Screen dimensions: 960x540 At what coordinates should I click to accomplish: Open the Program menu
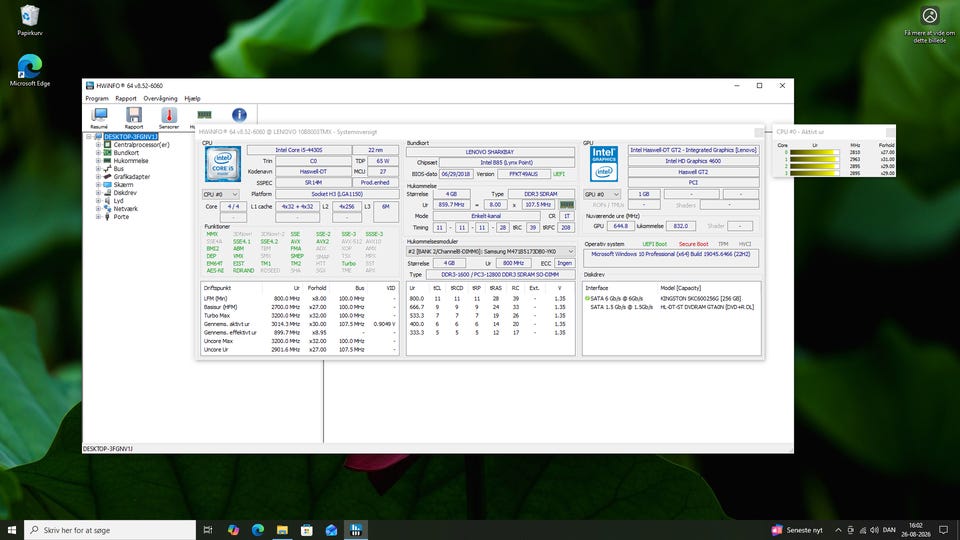click(97, 98)
